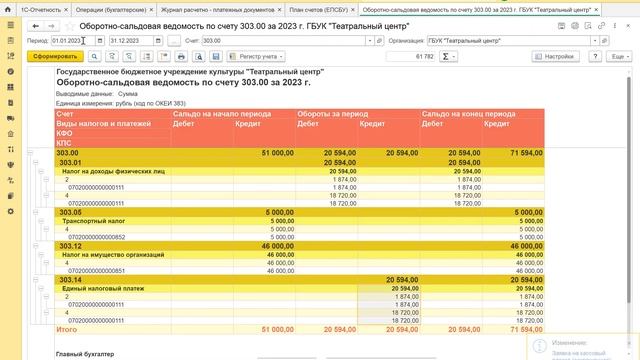Save report with the floppy disk icon
The height and width of the screenshot is (360, 640).
coord(216,57)
